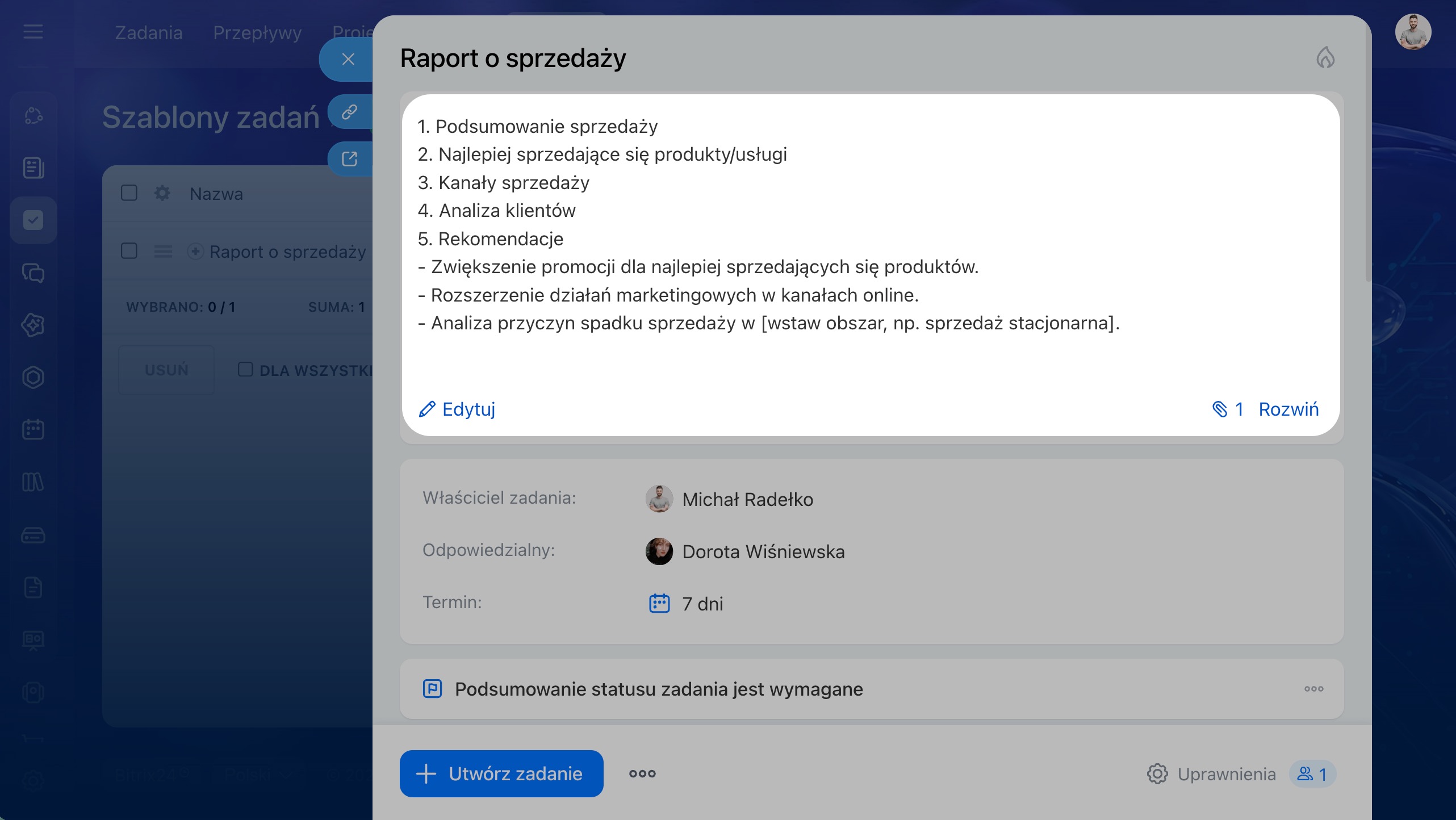
Task: Click Dorota Wiśniewska's avatar
Action: [659, 551]
